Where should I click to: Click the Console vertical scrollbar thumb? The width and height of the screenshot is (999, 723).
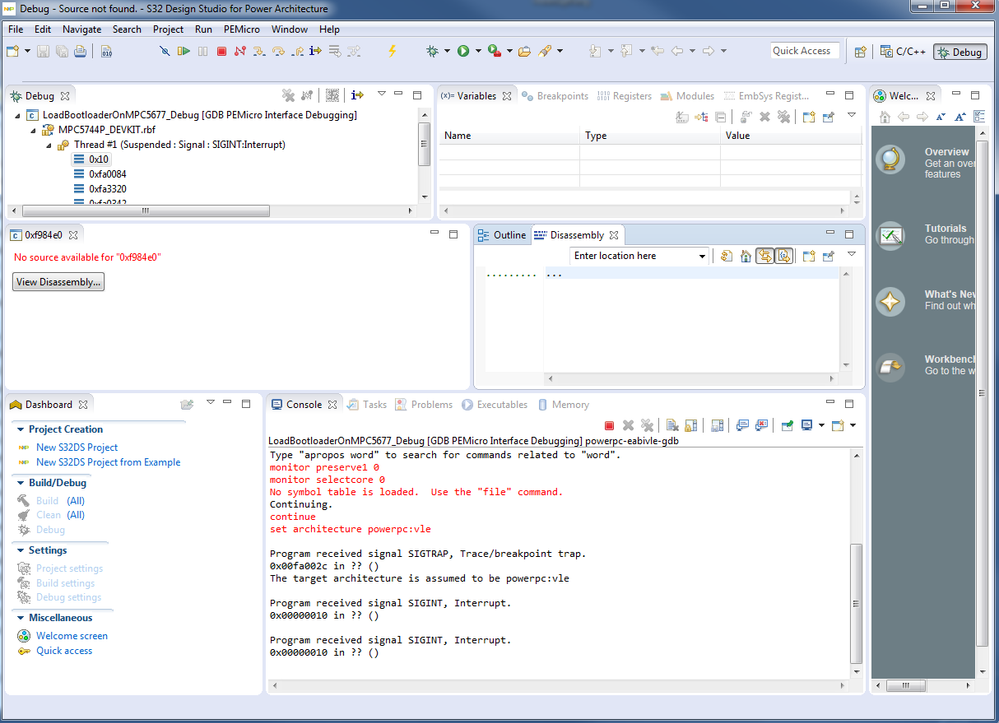coord(856,603)
